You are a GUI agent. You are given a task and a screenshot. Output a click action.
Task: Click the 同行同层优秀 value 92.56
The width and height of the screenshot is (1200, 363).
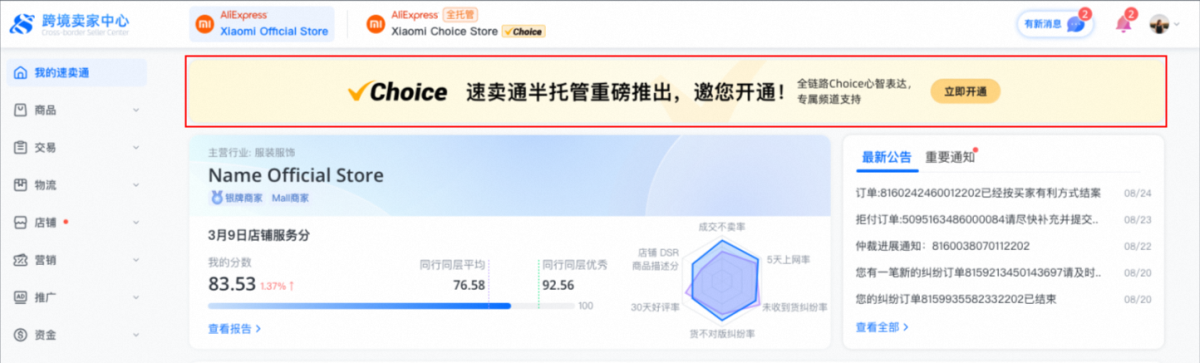pyautogui.click(x=558, y=285)
